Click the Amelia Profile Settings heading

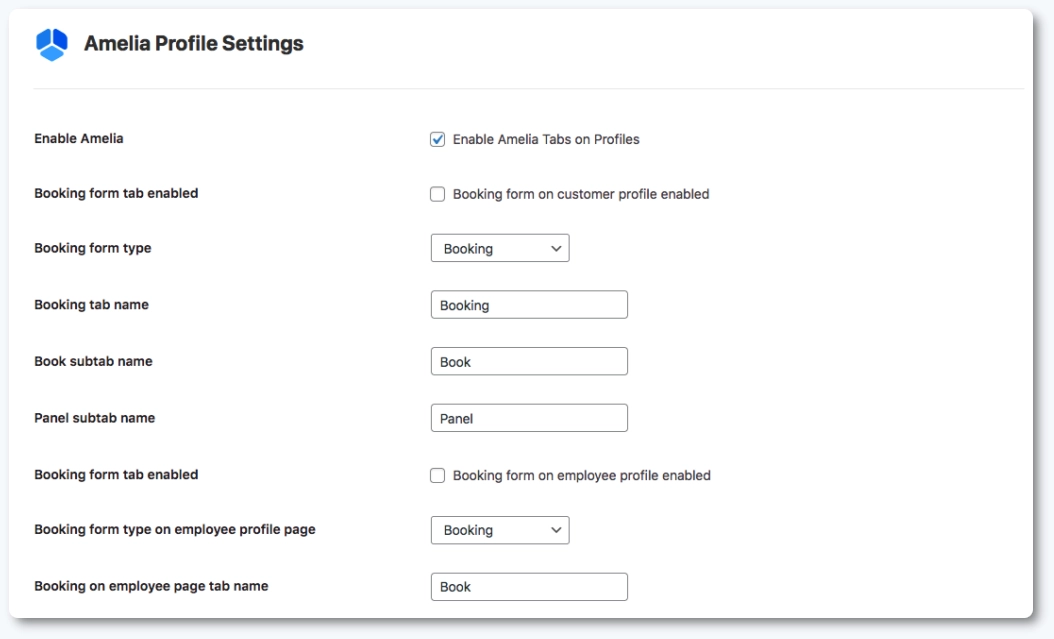[x=193, y=44]
